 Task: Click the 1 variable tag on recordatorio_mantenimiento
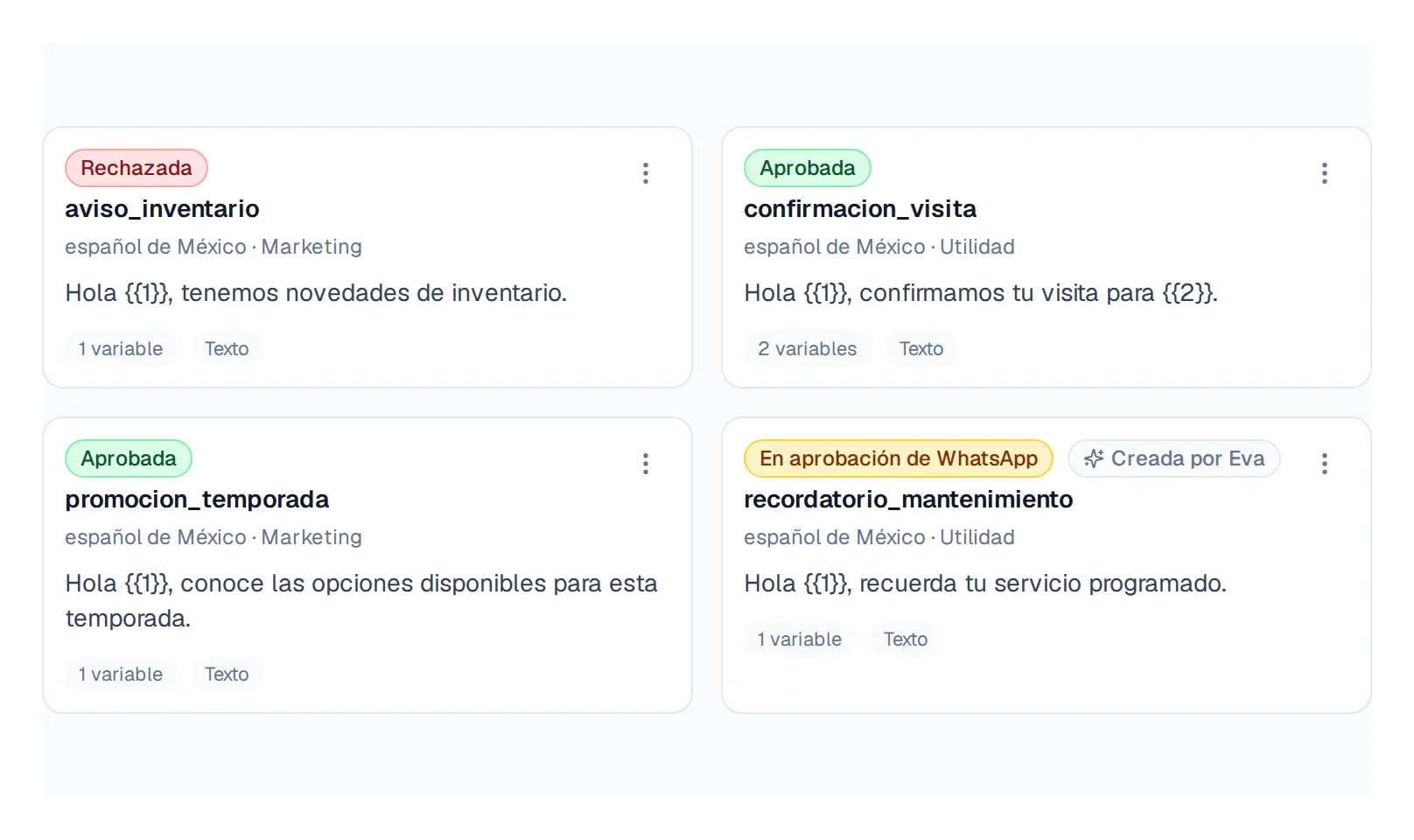click(x=800, y=640)
